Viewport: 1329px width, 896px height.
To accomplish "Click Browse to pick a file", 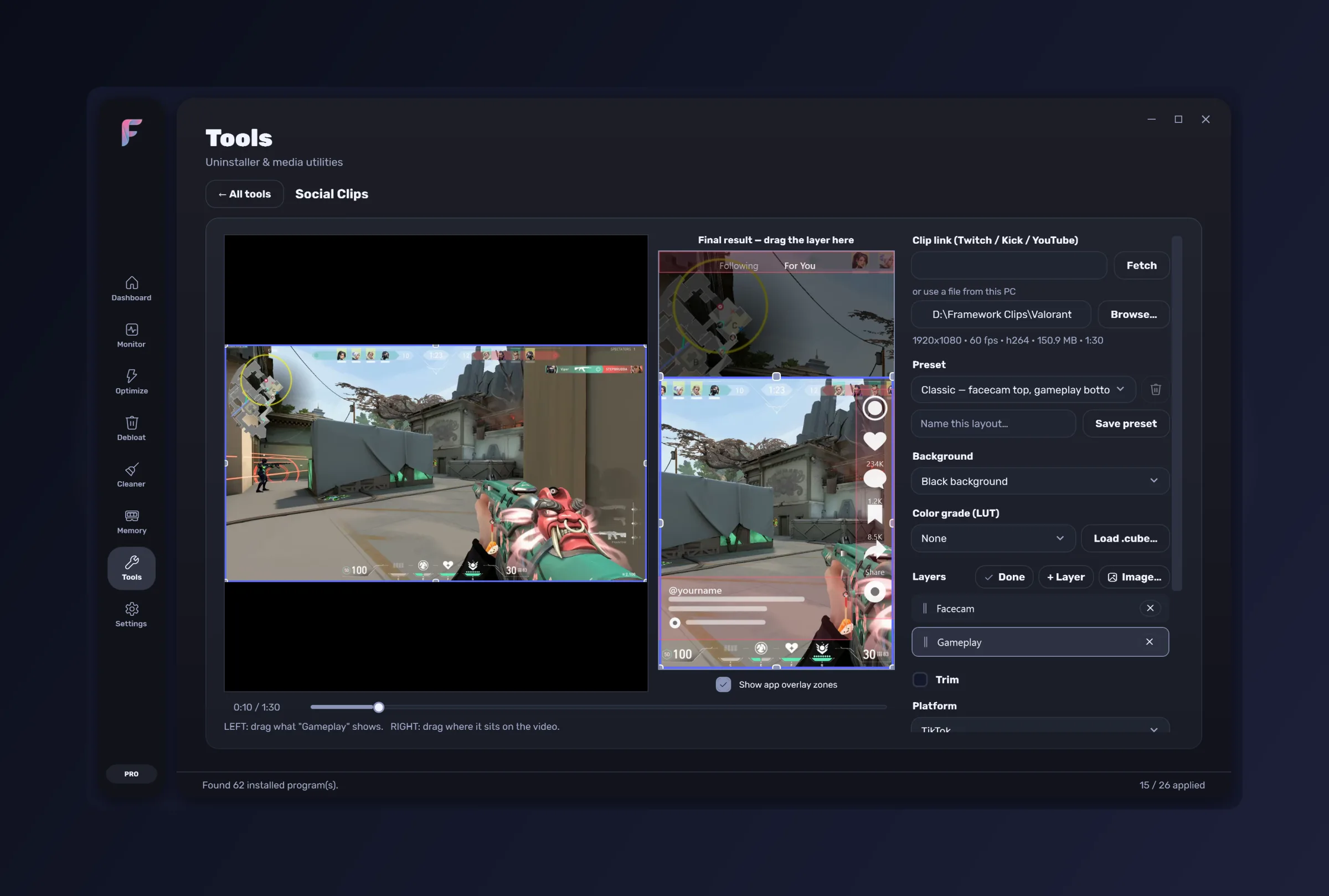I will tap(1133, 315).
